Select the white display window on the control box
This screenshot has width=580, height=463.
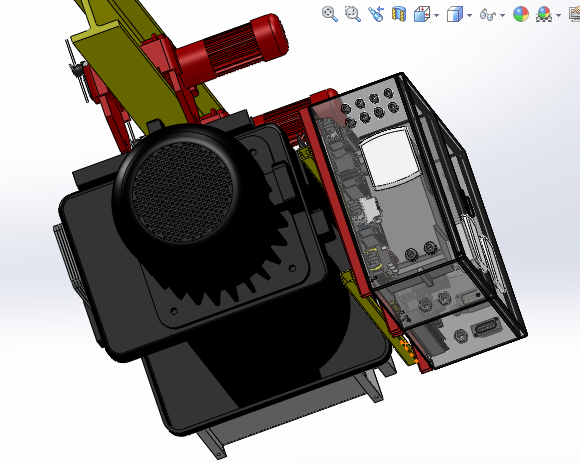tap(391, 159)
